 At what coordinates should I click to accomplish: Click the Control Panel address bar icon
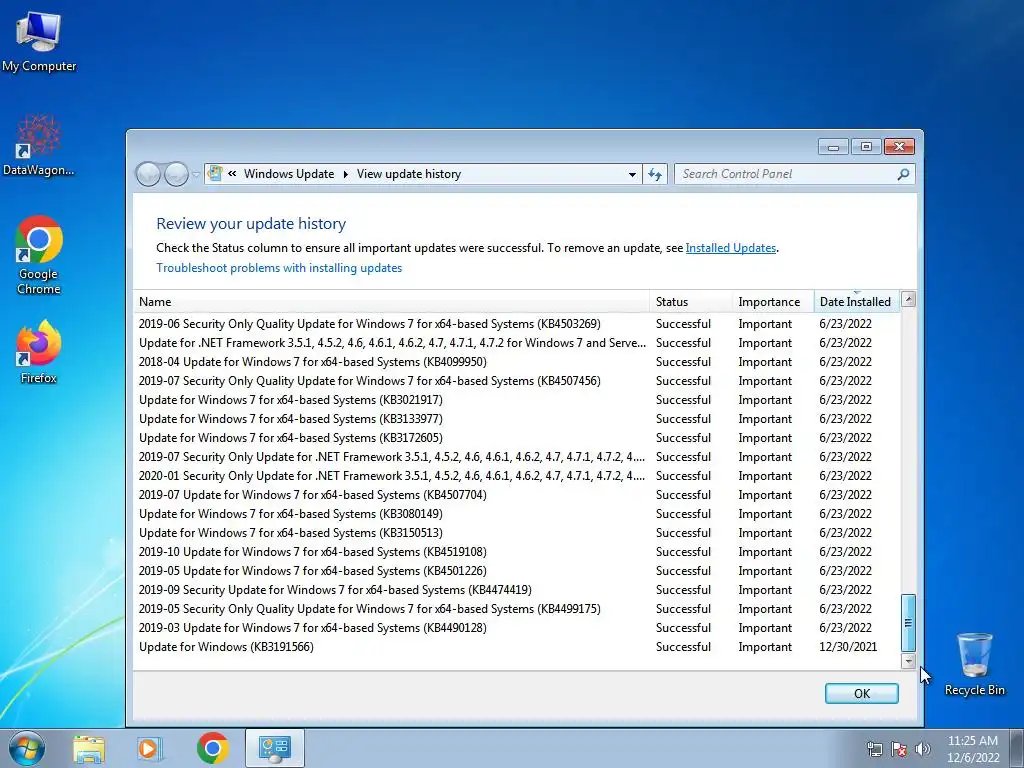pos(214,174)
